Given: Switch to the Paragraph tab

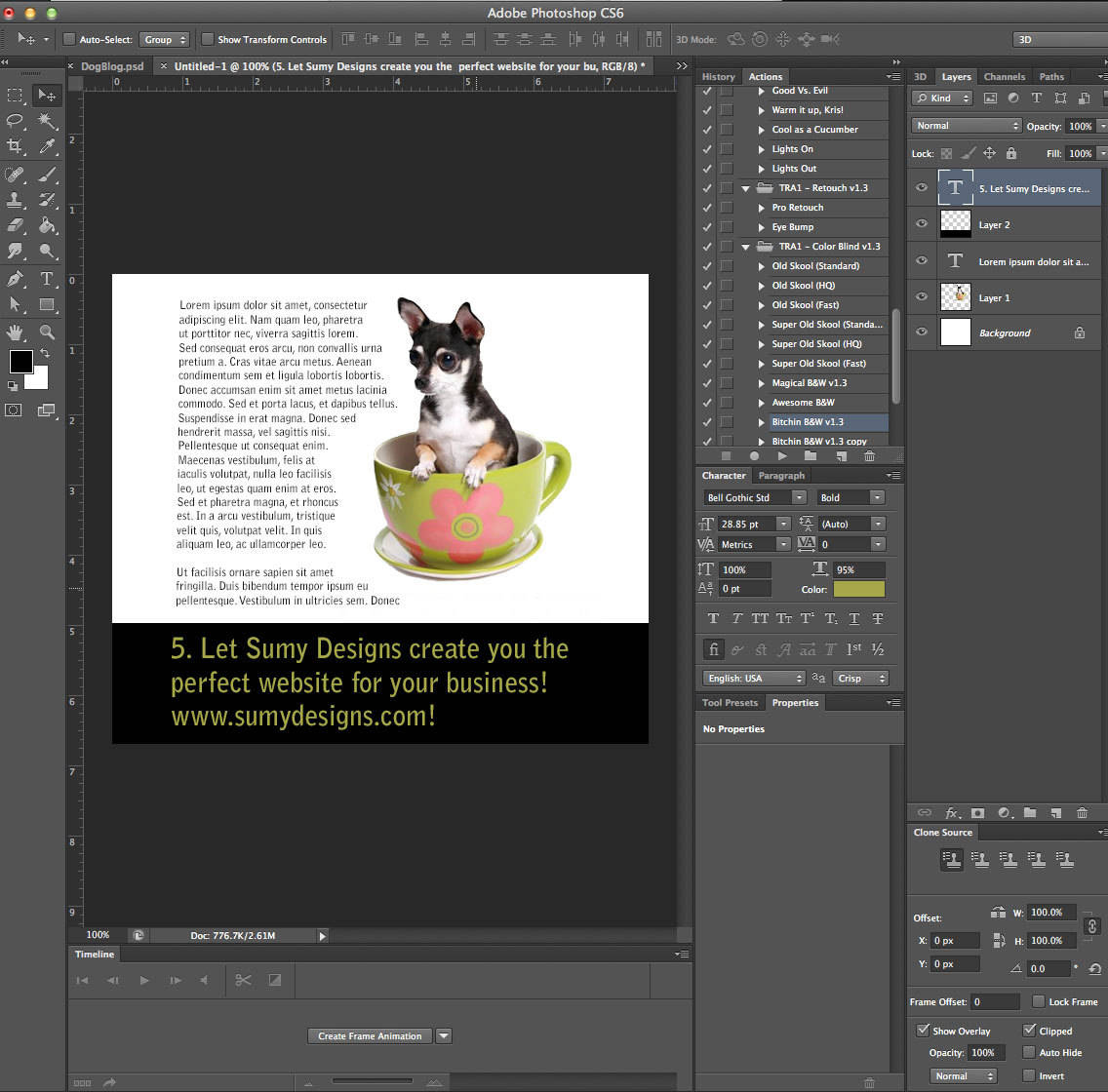Looking at the screenshot, I should coord(781,476).
